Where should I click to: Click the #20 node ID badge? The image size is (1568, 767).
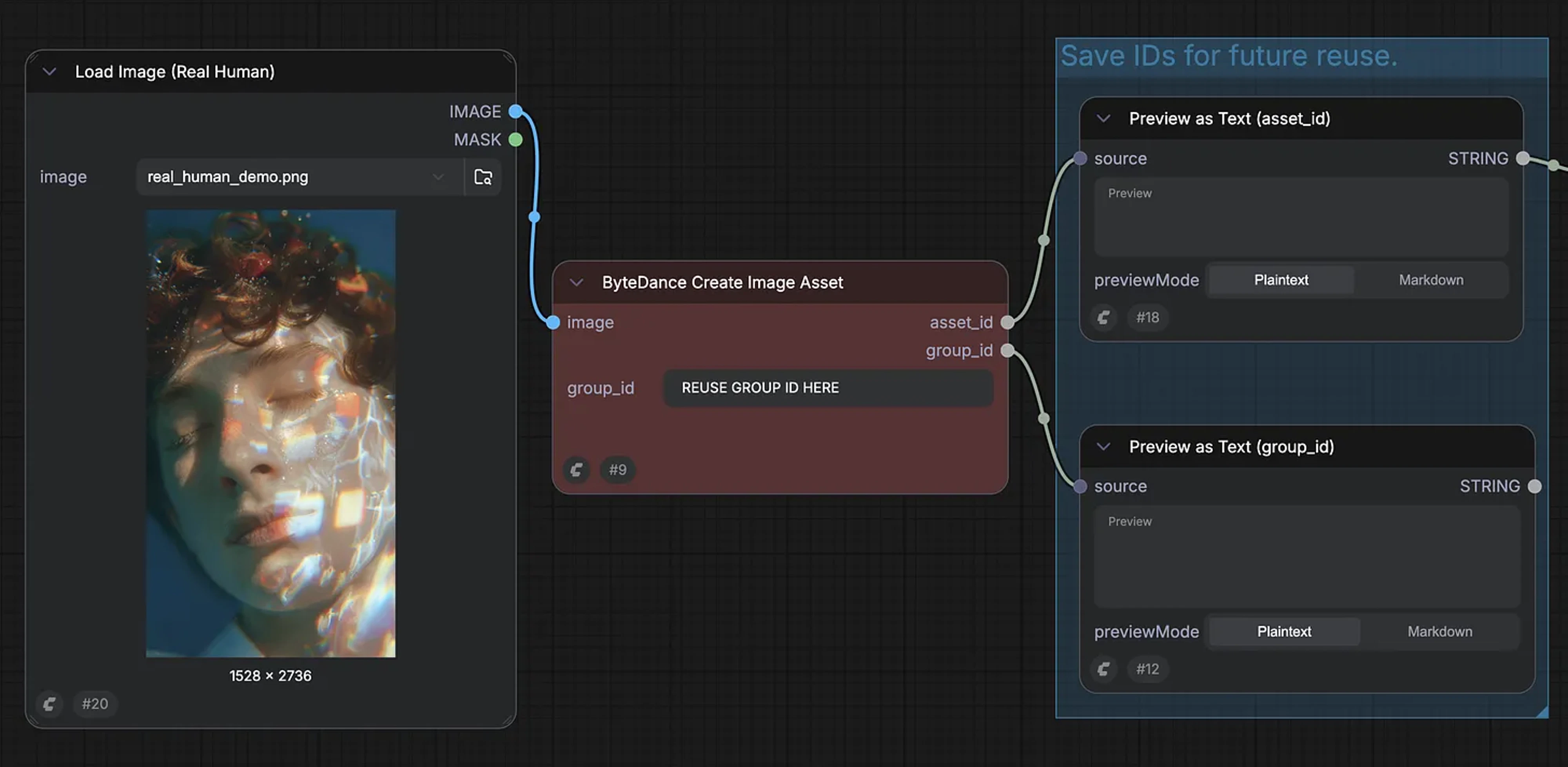(x=95, y=704)
